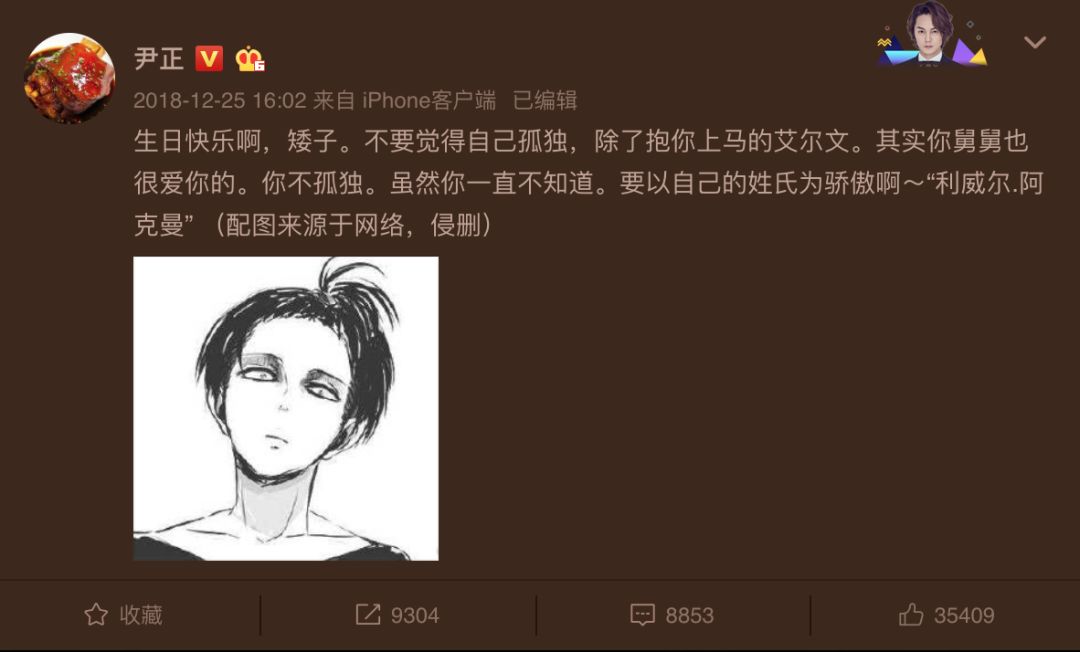Open reposts count 9304

tap(415, 615)
